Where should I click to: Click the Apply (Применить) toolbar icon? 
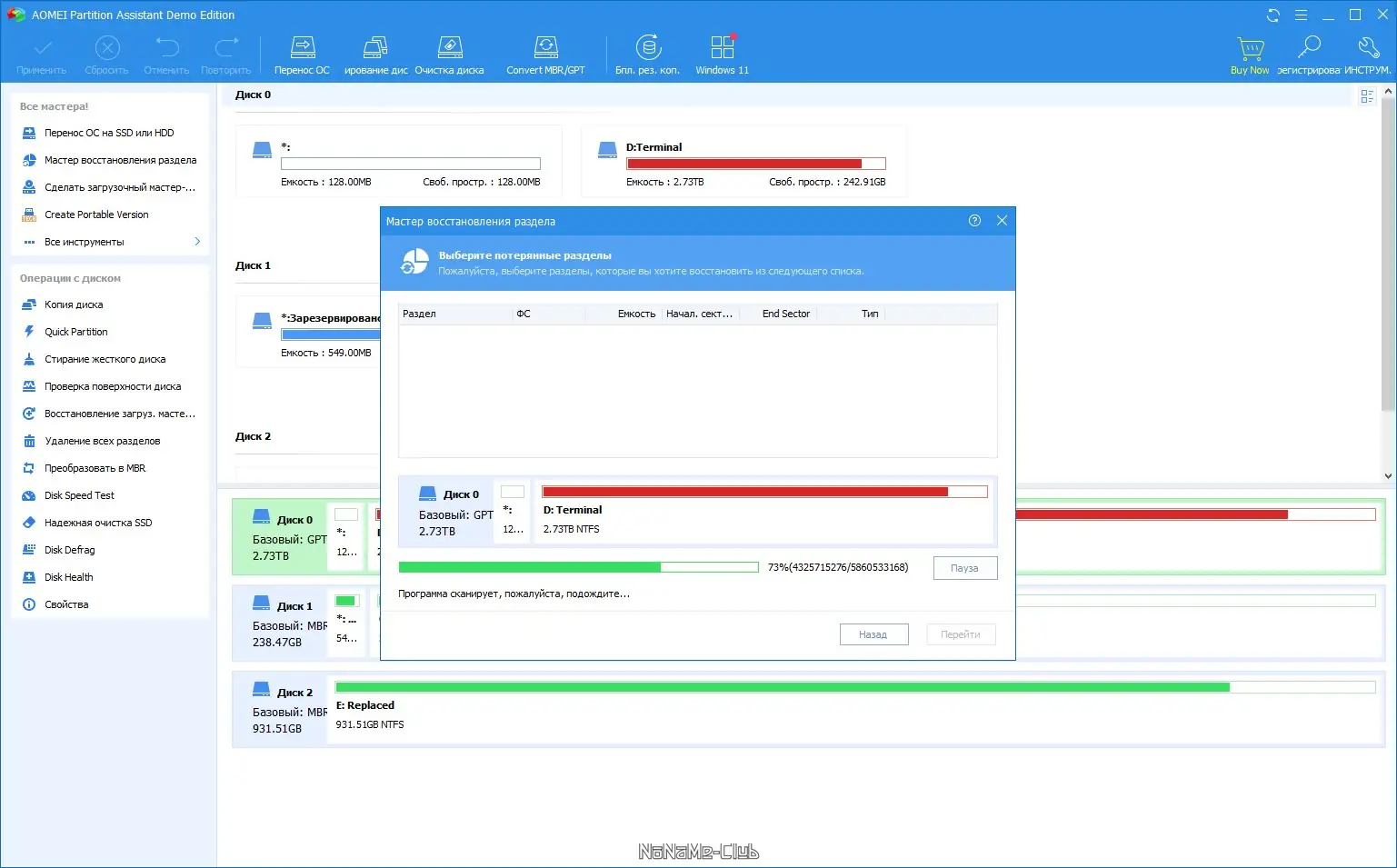click(42, 55)
